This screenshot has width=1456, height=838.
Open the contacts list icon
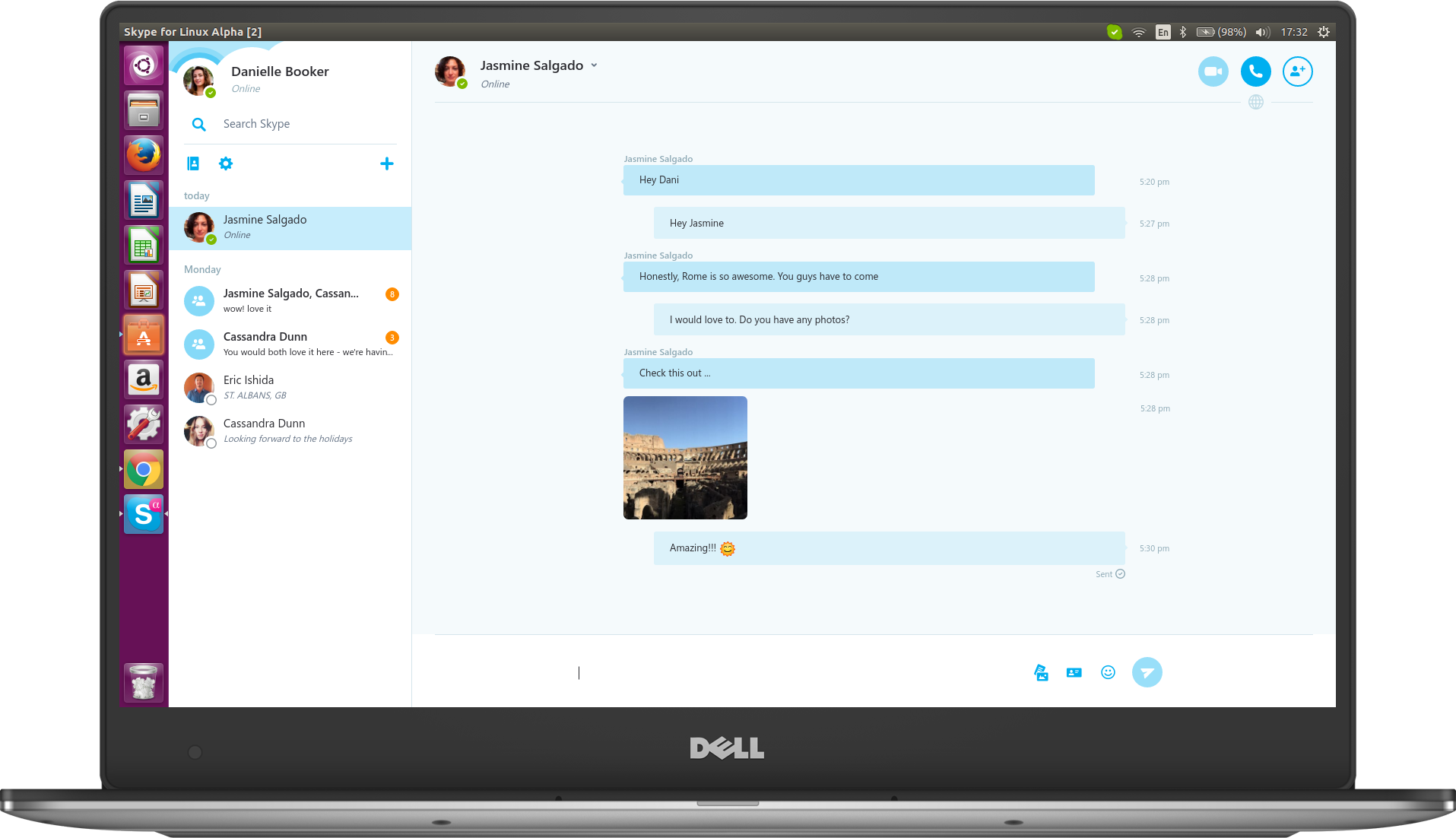[x=193, y=163]
